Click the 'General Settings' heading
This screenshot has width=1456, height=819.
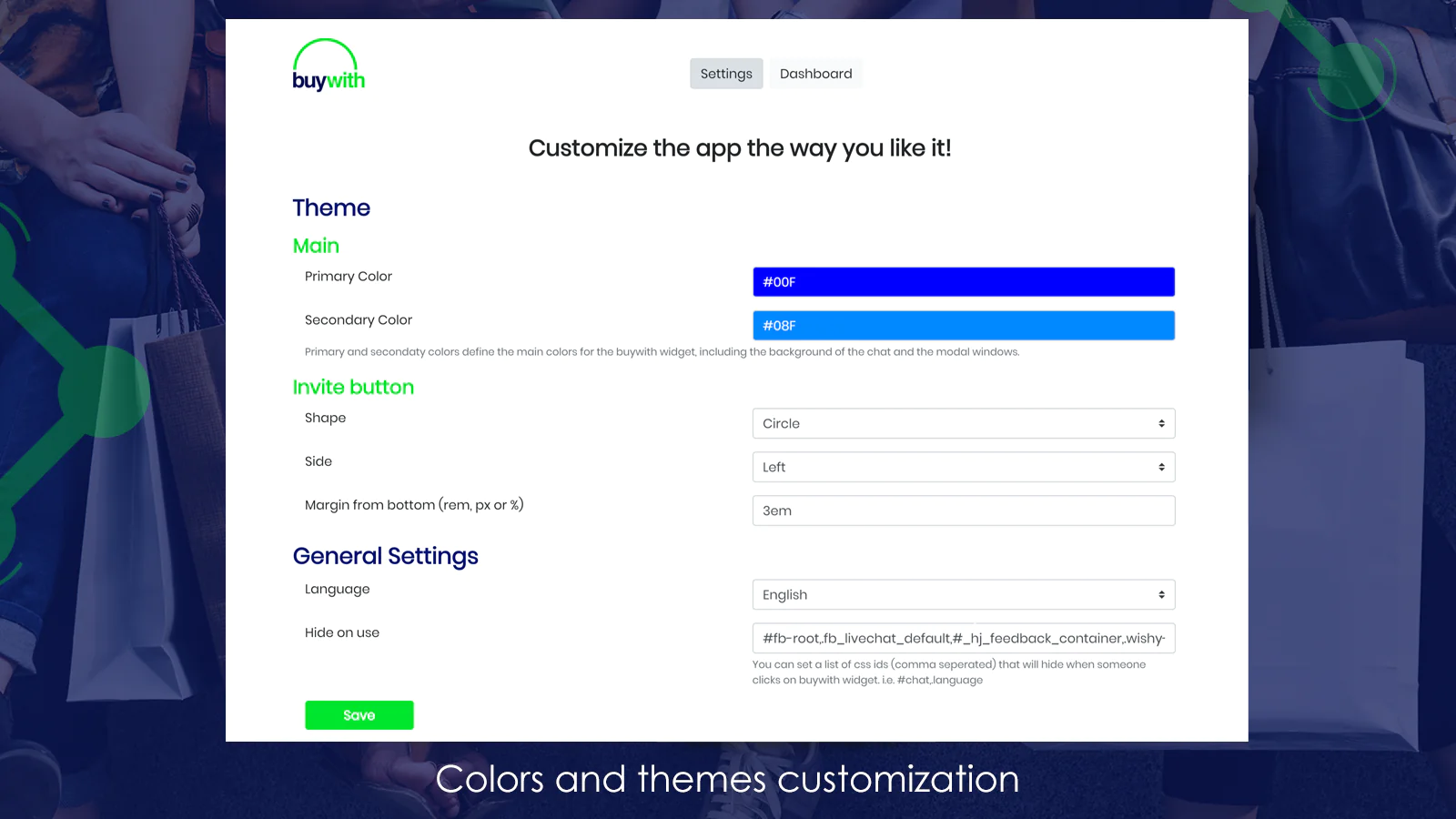click(x=386, y=556)
